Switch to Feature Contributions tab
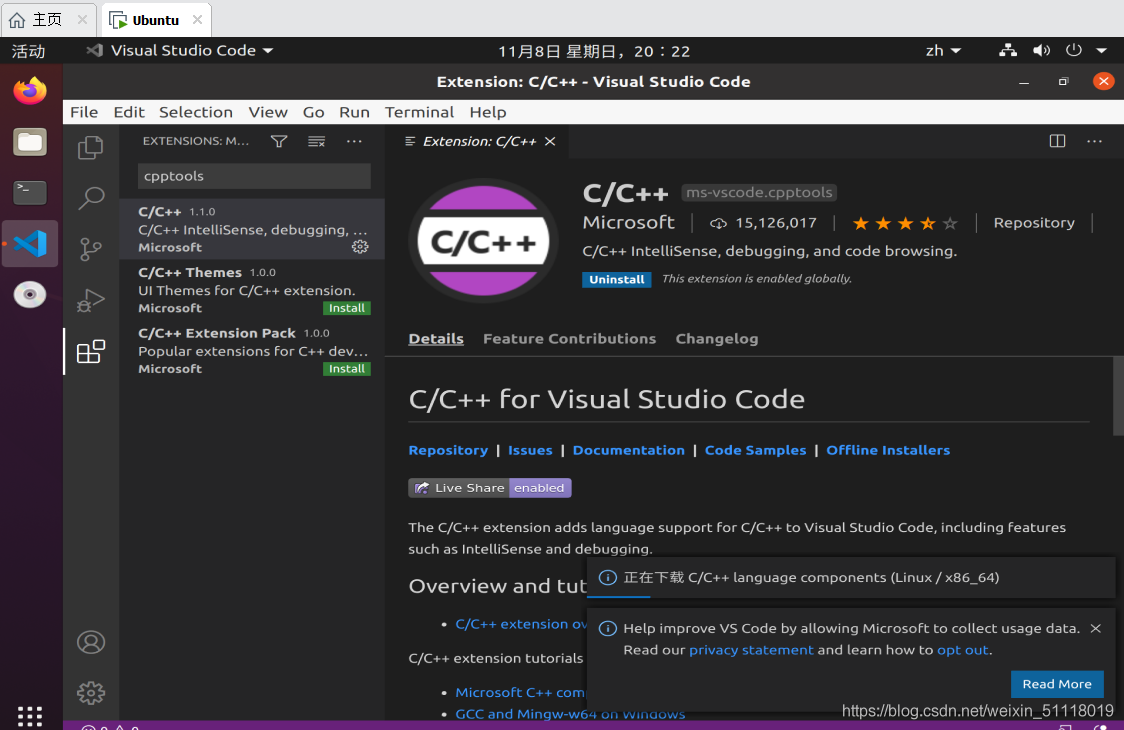Viewport: 1124px width, 730px height. [569, 338]
